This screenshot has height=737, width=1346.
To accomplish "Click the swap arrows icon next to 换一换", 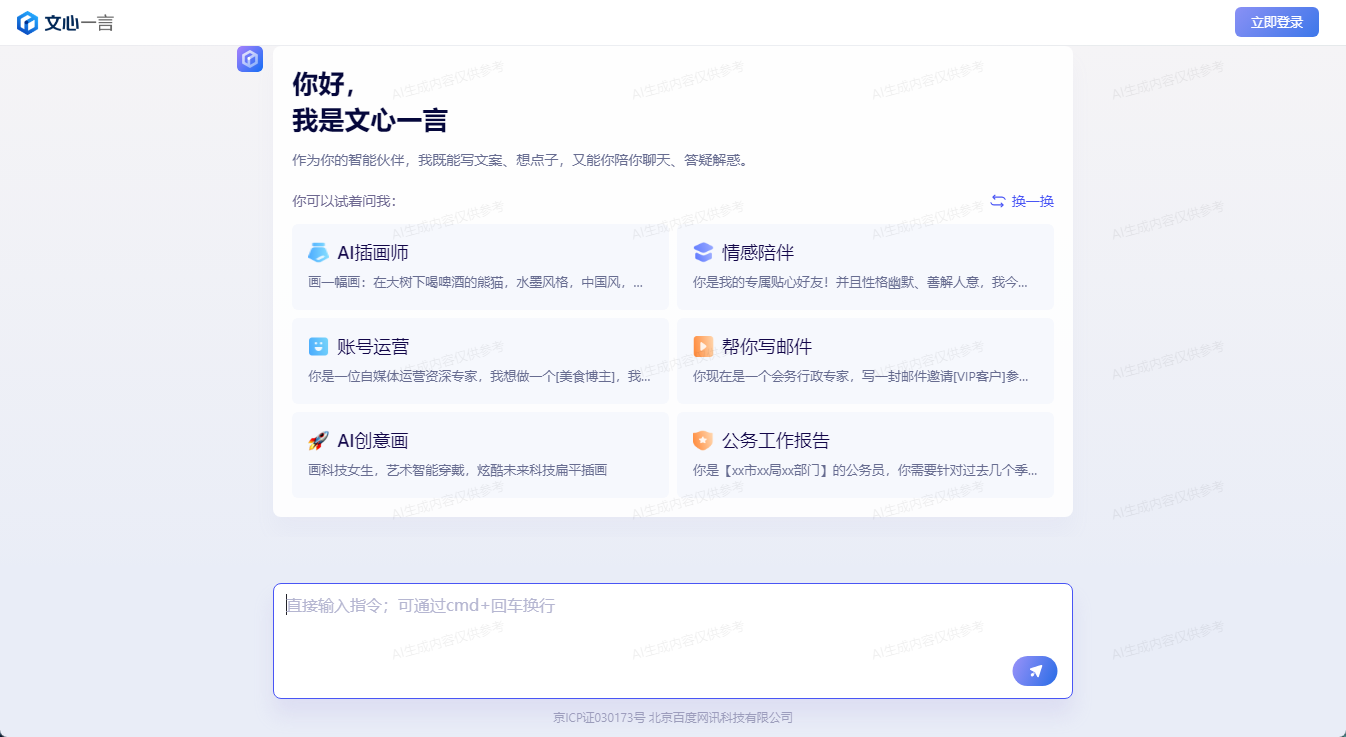I will [998, 201].
